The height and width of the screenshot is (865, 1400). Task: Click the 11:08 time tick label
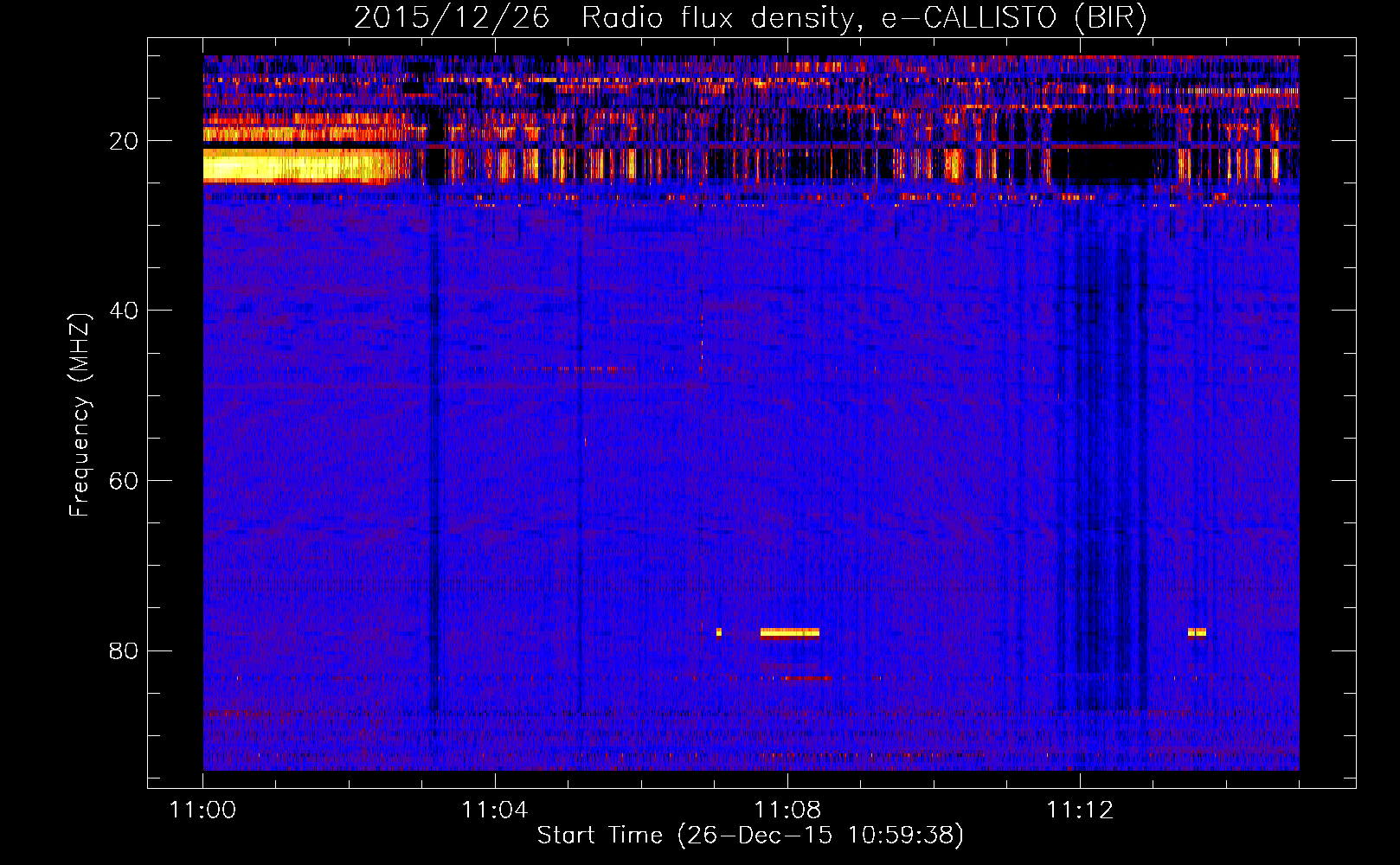coord(787,811)
